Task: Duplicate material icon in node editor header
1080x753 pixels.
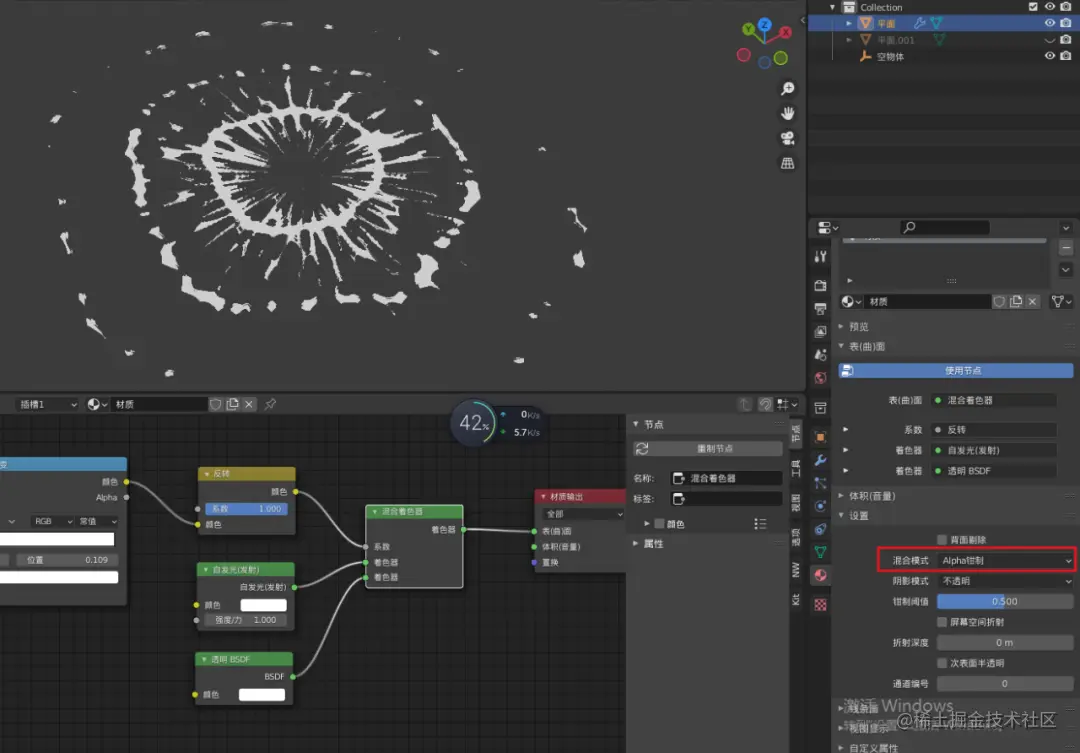Action: click(x=232, y=404)
